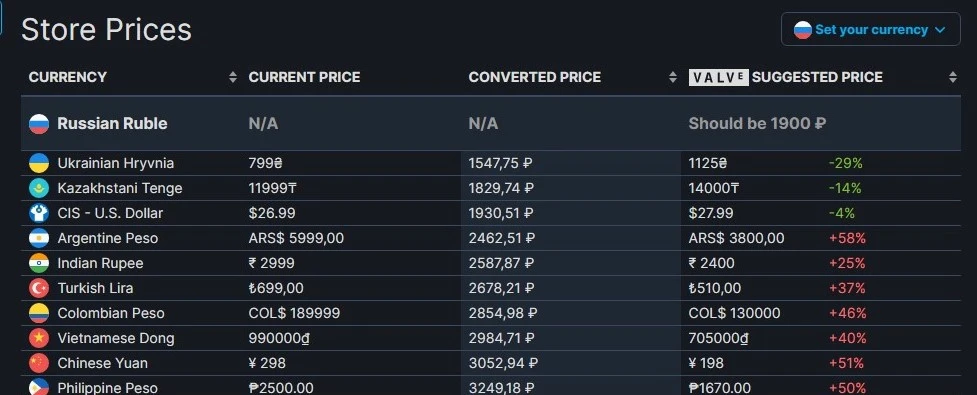
Task: Click the 1125₴ suggested price
Action: click(708, 163)
